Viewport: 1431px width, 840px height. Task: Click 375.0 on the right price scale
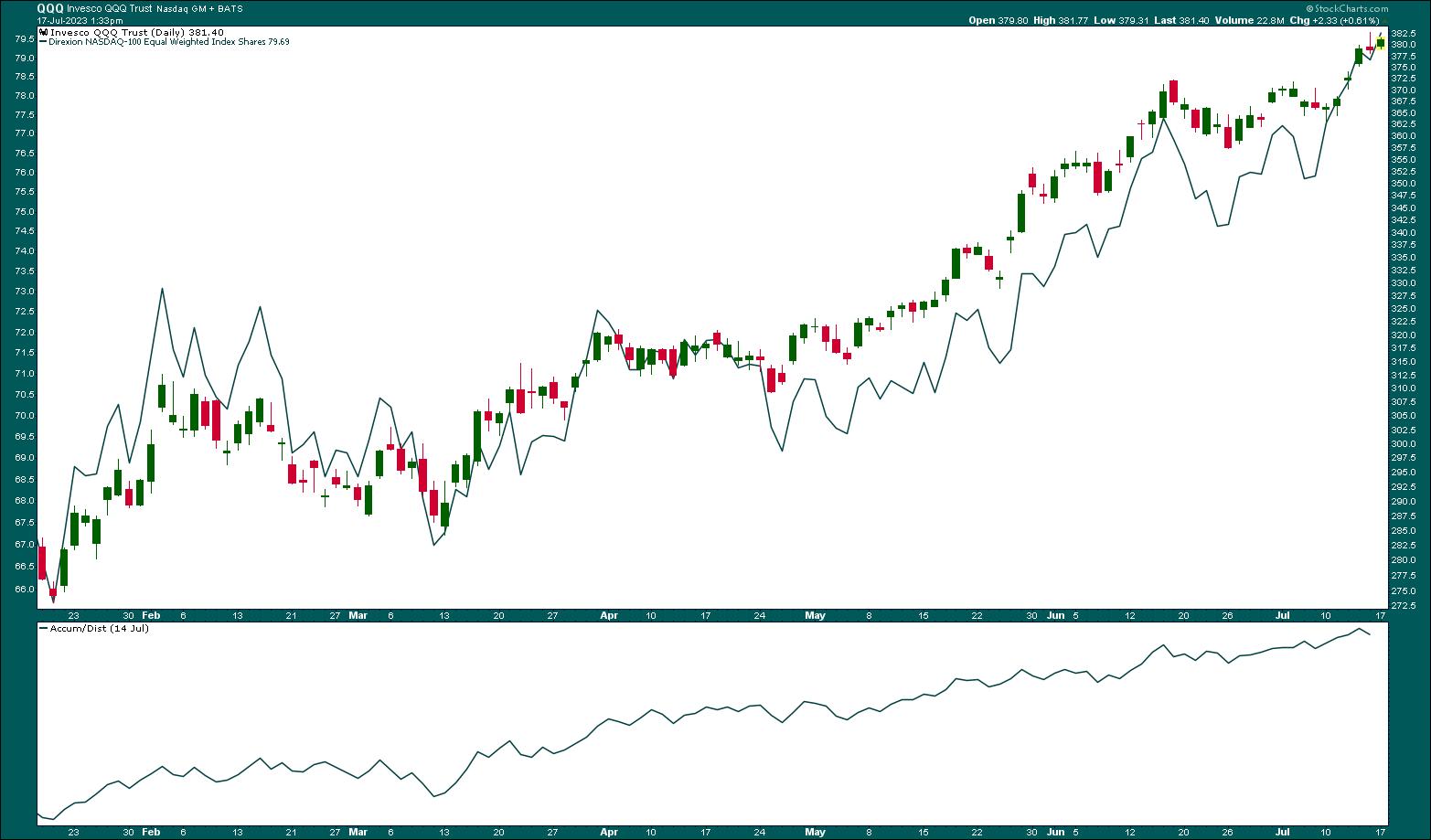pos(1404,67)
